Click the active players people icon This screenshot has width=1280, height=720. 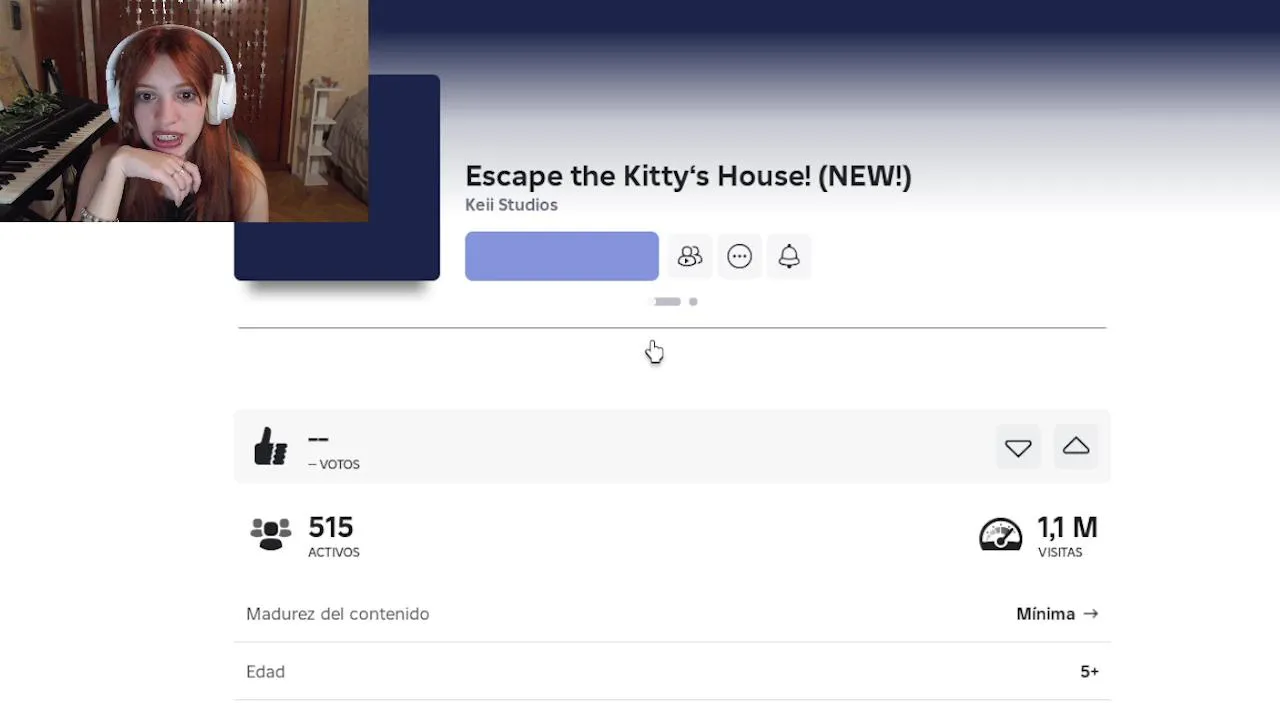click(270, 534)
